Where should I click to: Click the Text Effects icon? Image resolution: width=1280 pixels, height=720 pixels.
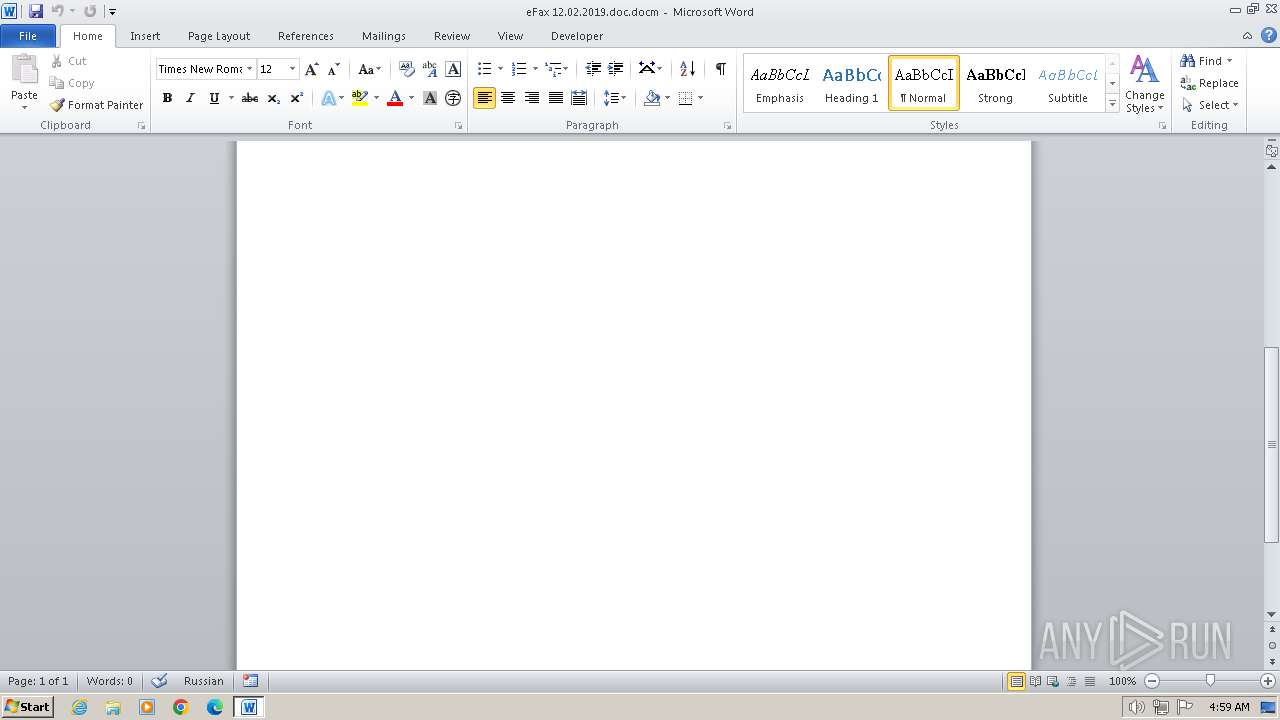coord(328,98)
